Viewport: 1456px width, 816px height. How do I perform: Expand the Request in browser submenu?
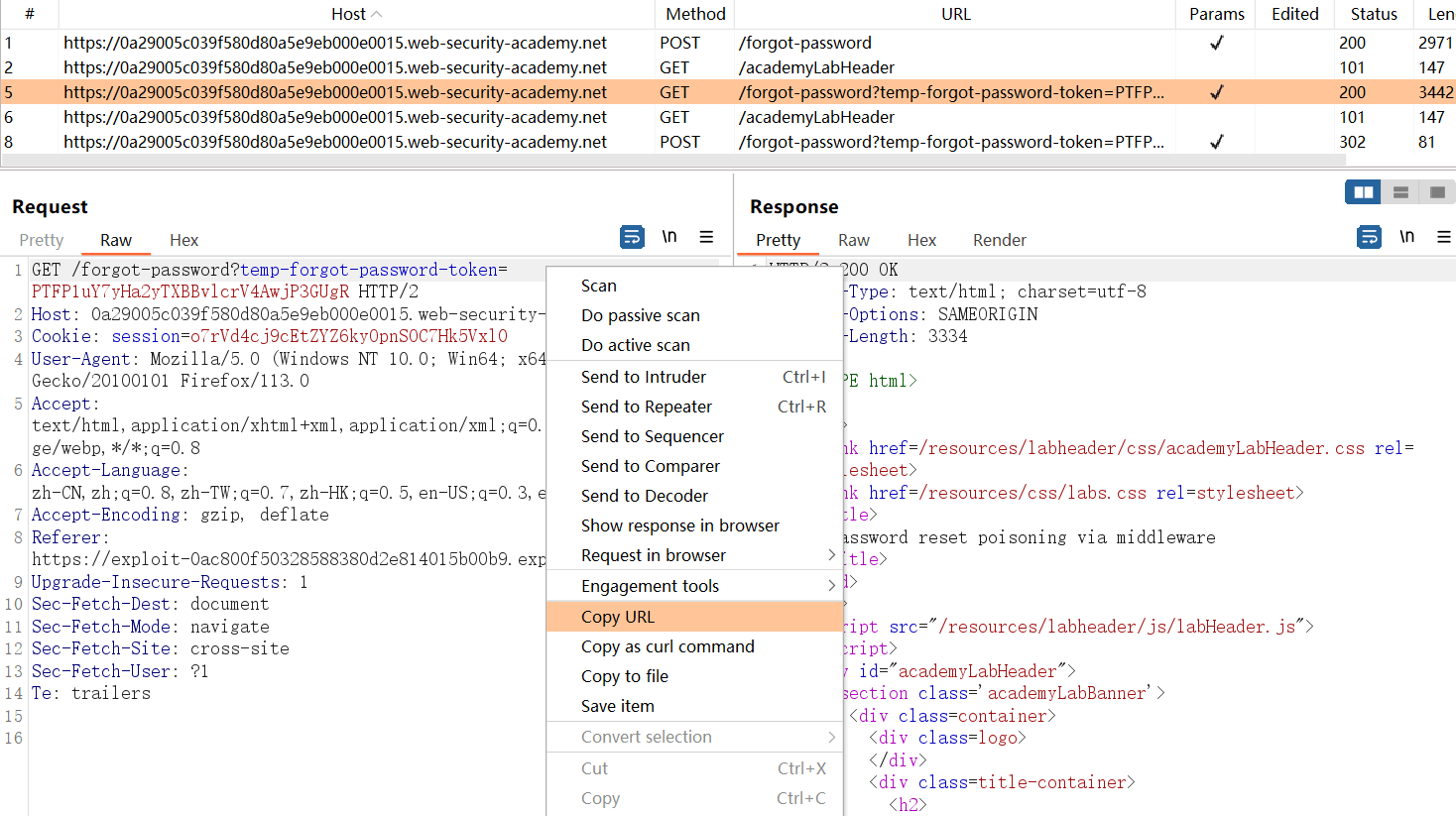[x=831, y=555]
